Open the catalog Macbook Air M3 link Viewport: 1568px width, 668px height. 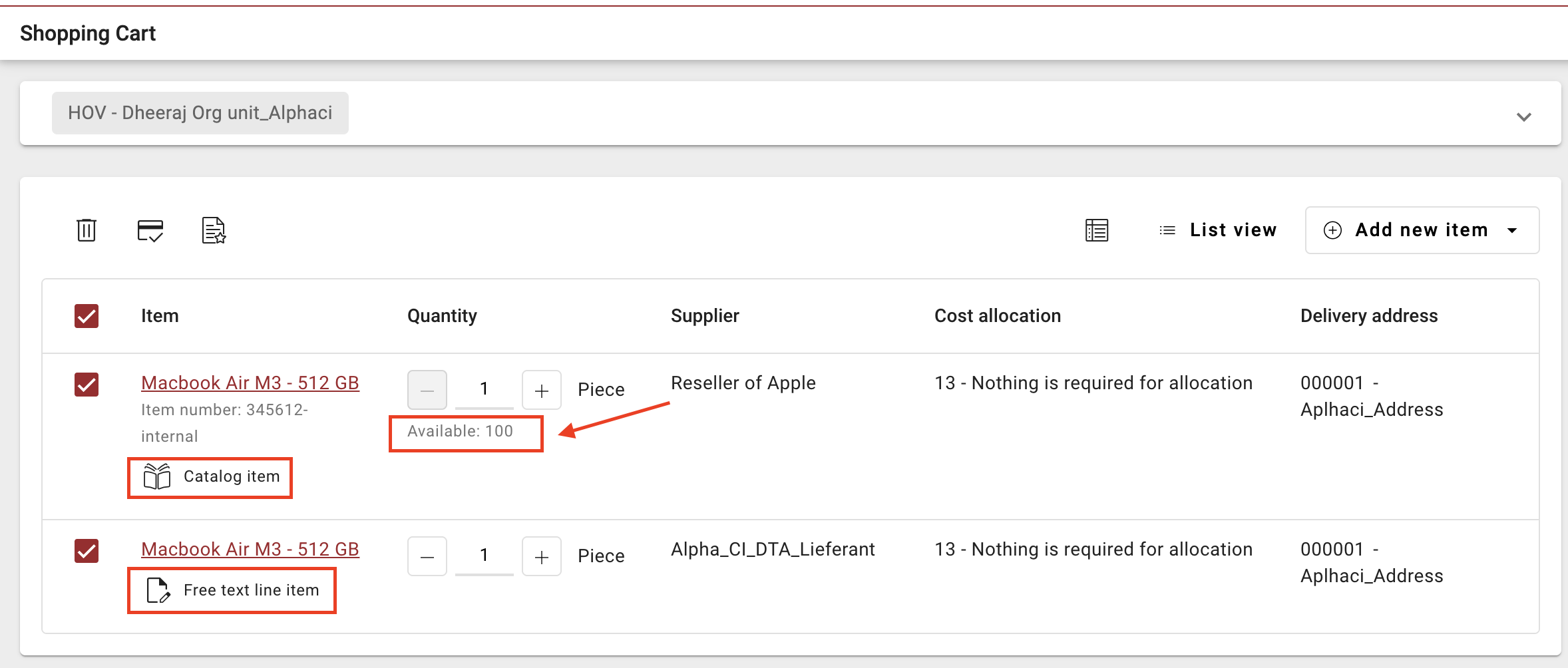point(250,383)
